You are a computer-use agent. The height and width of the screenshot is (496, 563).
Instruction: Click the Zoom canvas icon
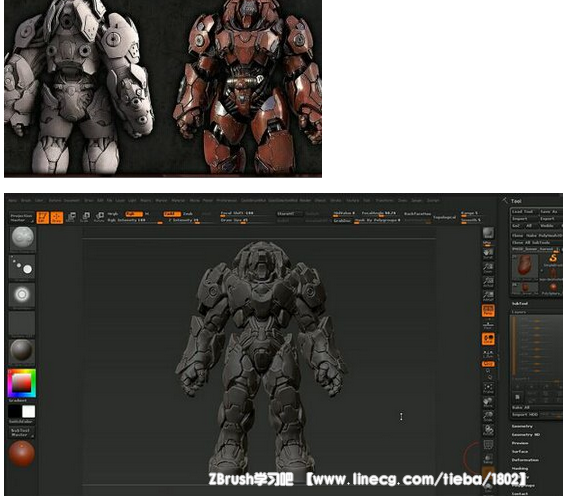[x=488, y=268]
